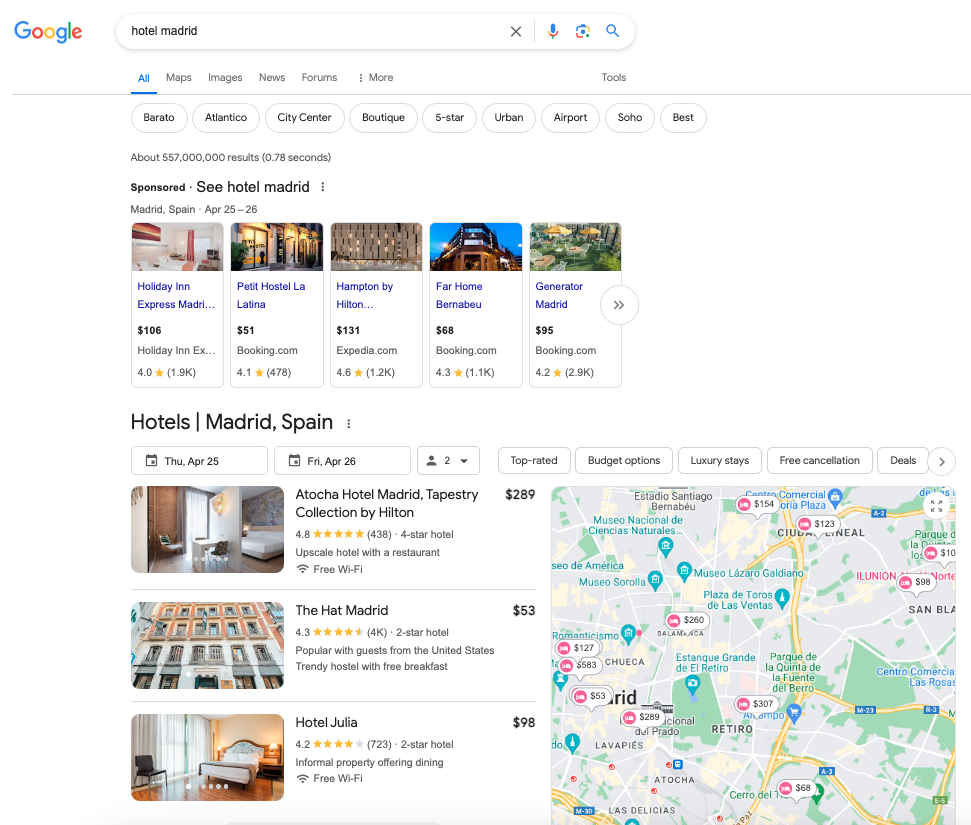Open options menu next to Sponsored heading
The width and height of the screenshot is (971, 825).
coord(322,187)
